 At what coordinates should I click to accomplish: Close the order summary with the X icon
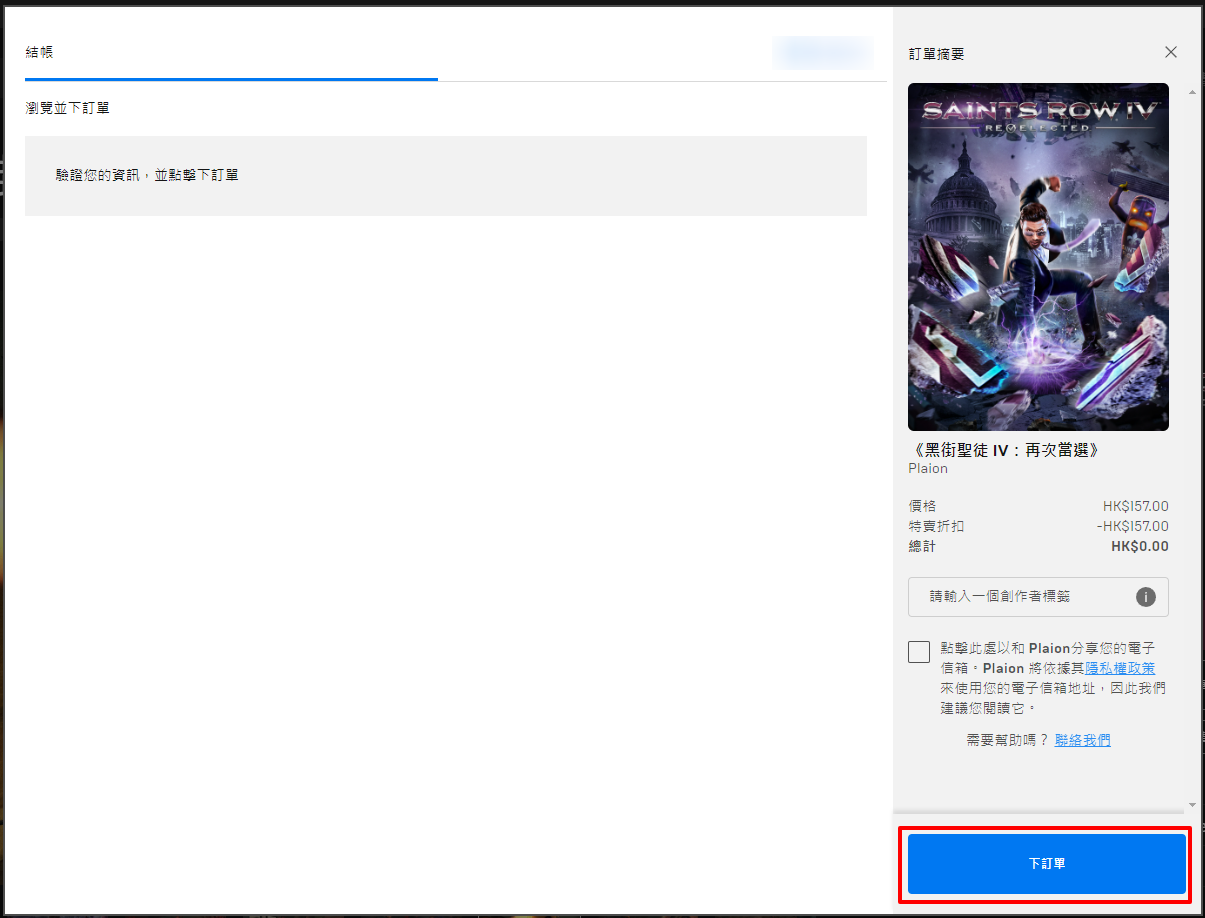(1171, 52)
